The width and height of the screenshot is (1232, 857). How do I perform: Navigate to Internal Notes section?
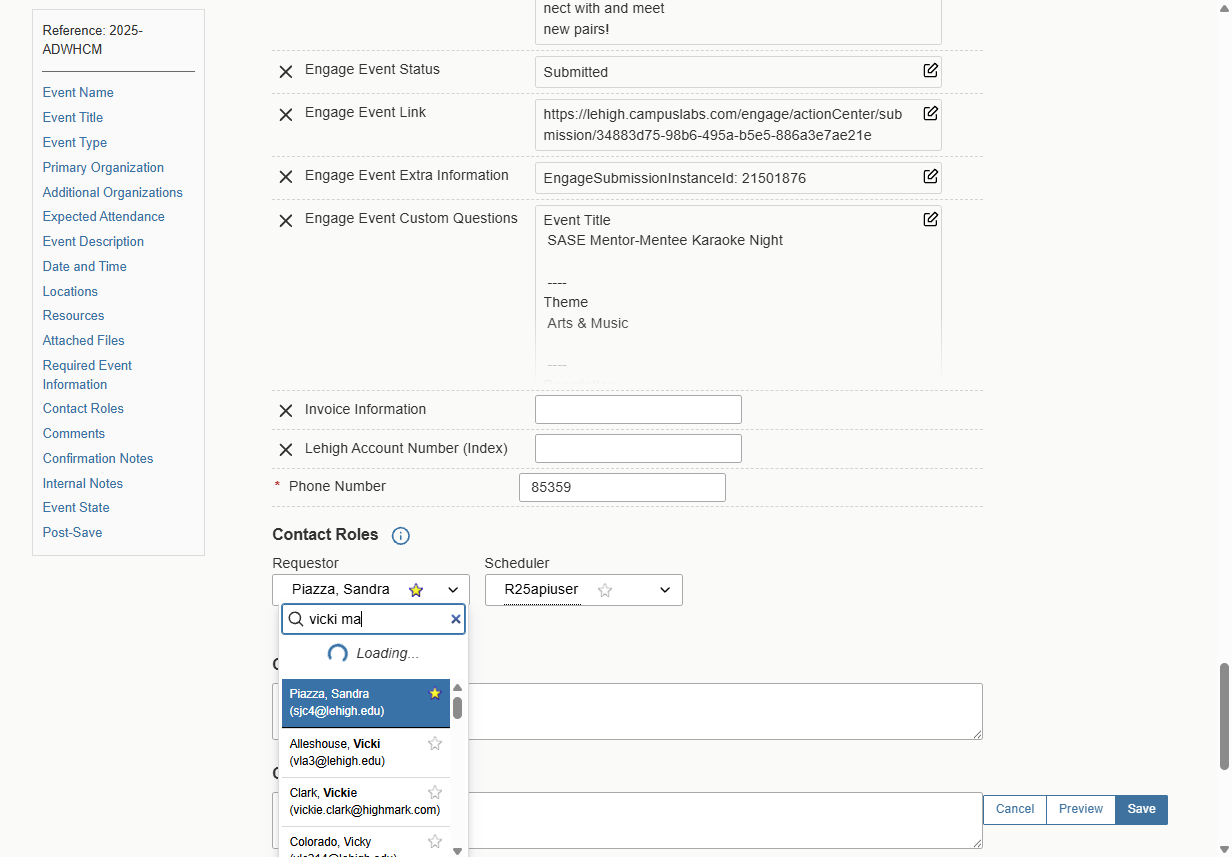pos(83,483)
